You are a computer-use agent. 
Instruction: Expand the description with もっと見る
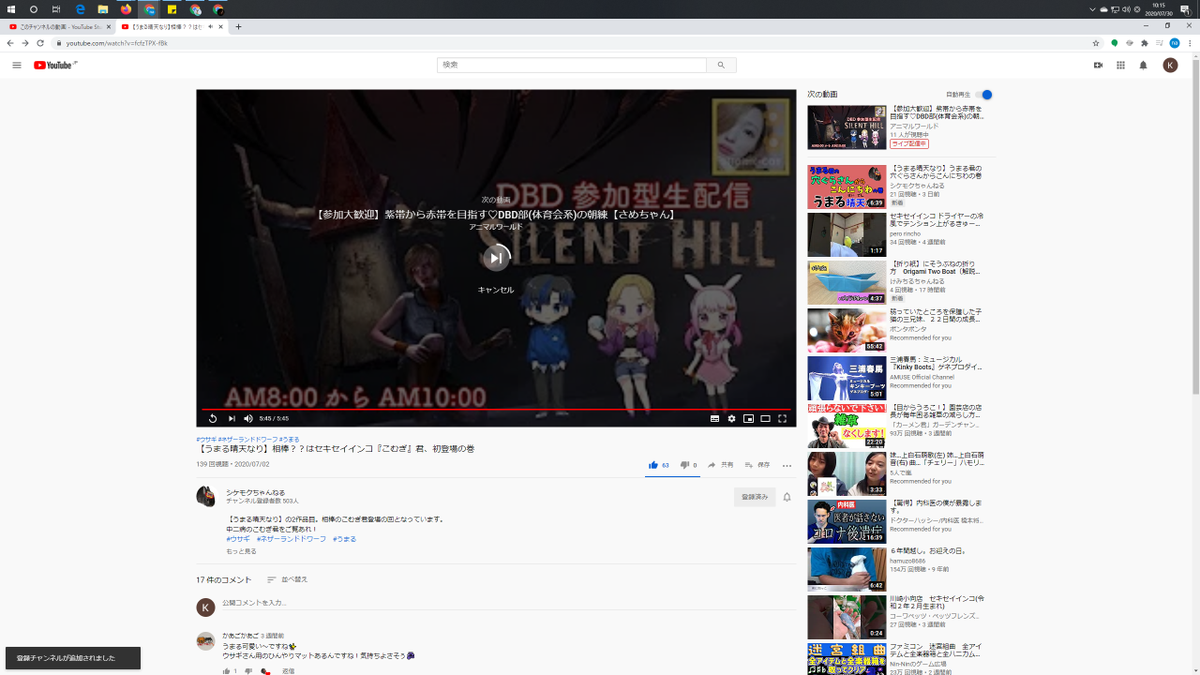click(x=241, y=551)
